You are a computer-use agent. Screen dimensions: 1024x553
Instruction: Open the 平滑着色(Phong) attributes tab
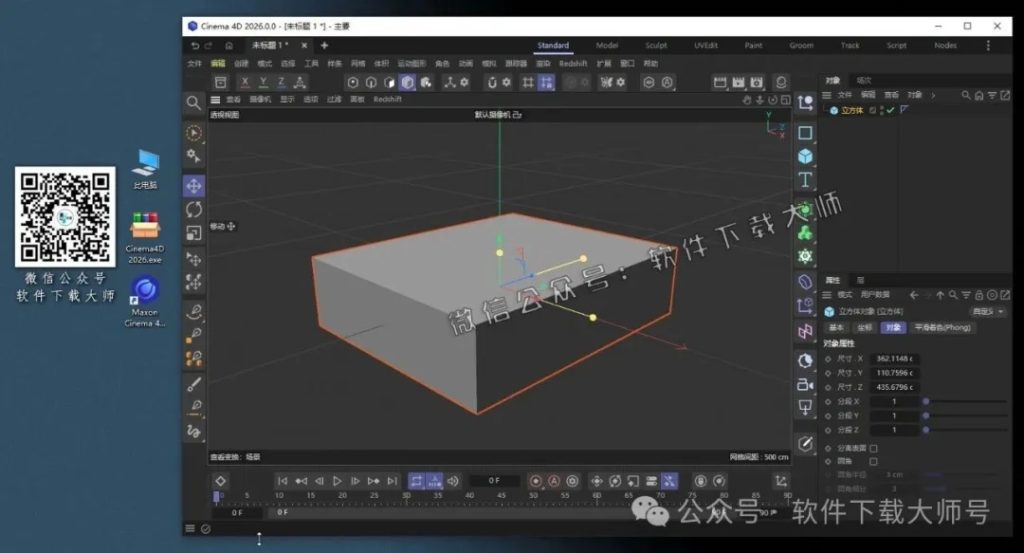942,328
